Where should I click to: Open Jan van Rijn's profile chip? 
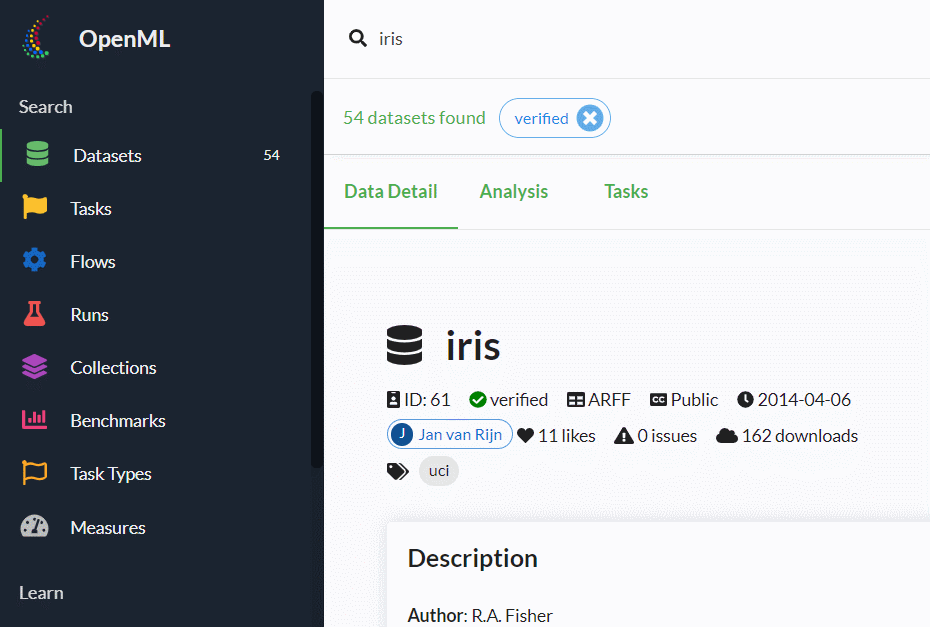point(449,434)
